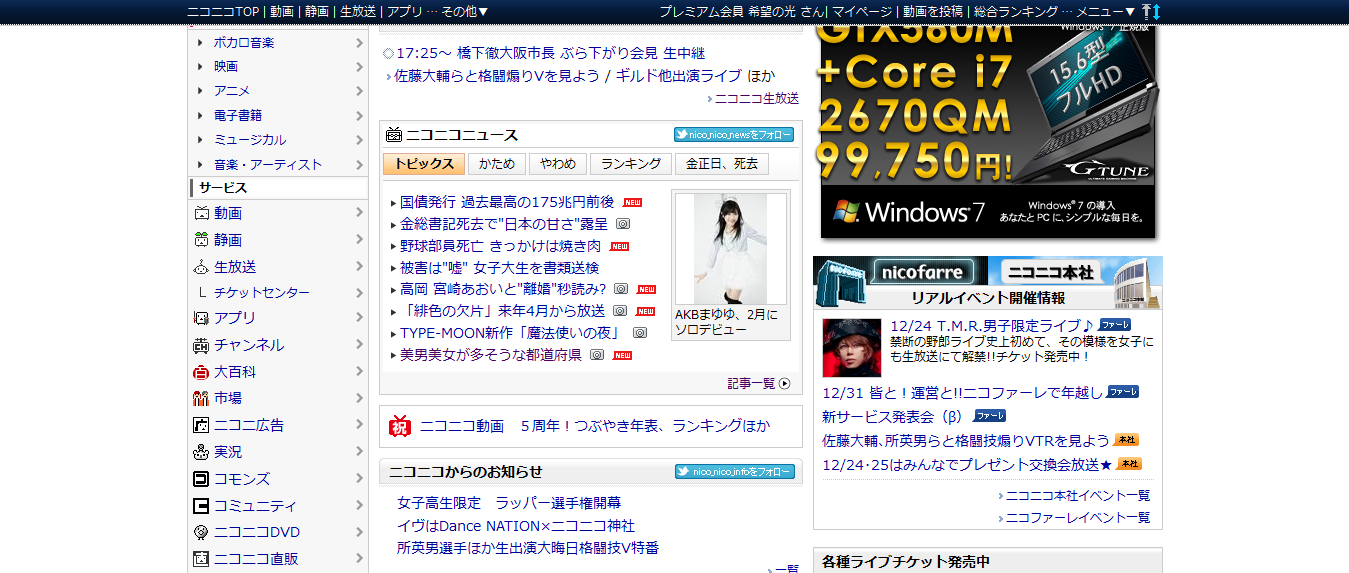Viewport: 1349px width, 573px height.
Task: Open the 金正日、死去 news tab
Action: tap(722, 164)
